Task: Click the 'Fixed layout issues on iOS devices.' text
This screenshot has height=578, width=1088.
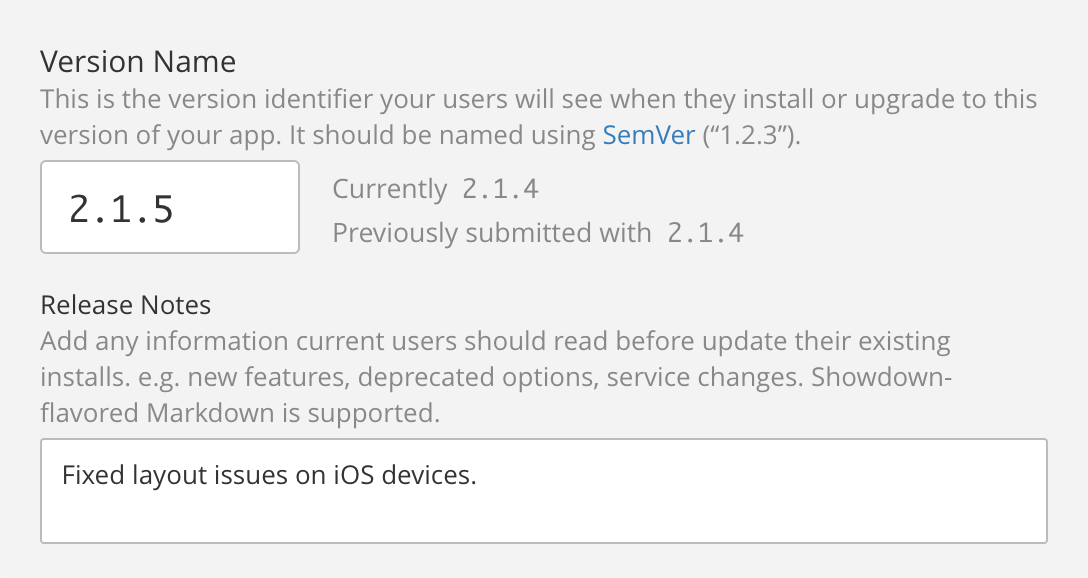Action: (x=269, y=475)
